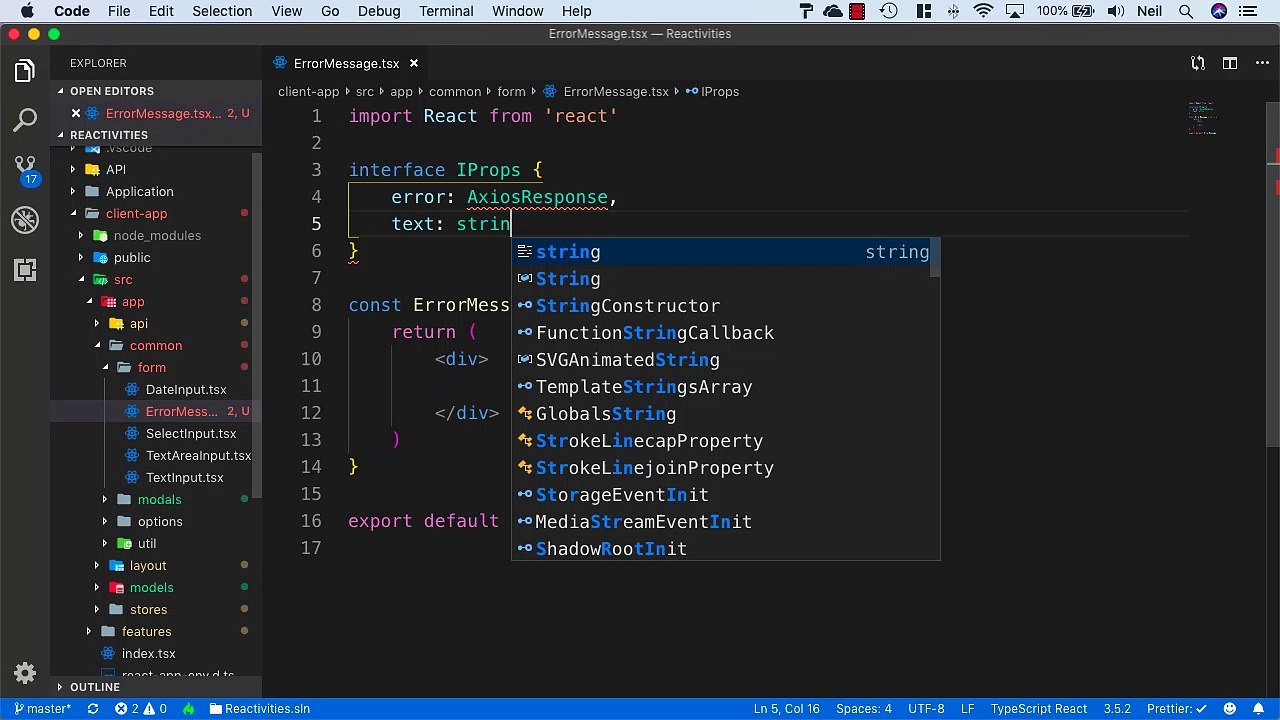Click the Reactivities.sln status bar item

tap(259, 708)
